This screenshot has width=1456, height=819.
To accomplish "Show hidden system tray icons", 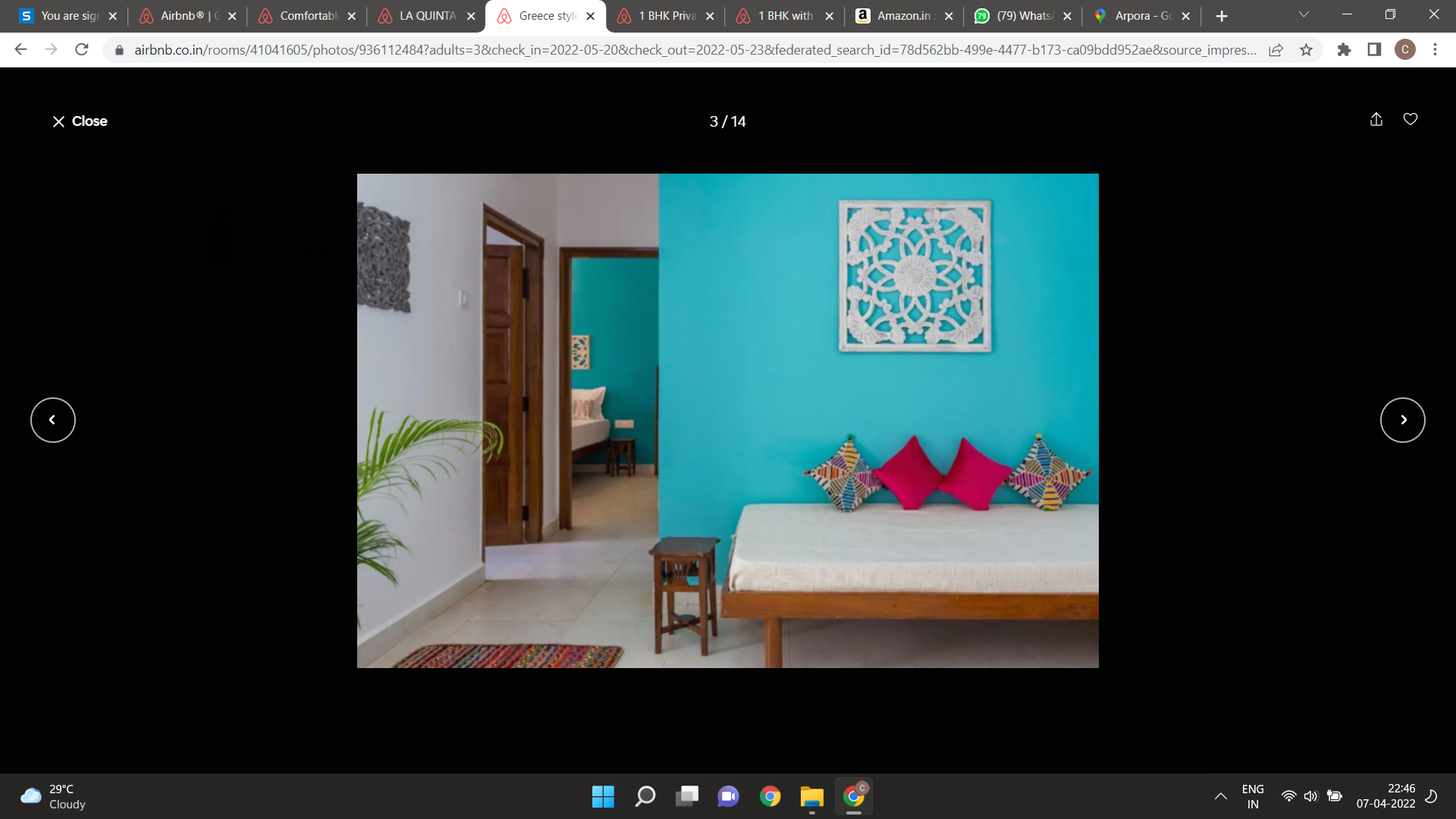I will tap(1220, 796).
